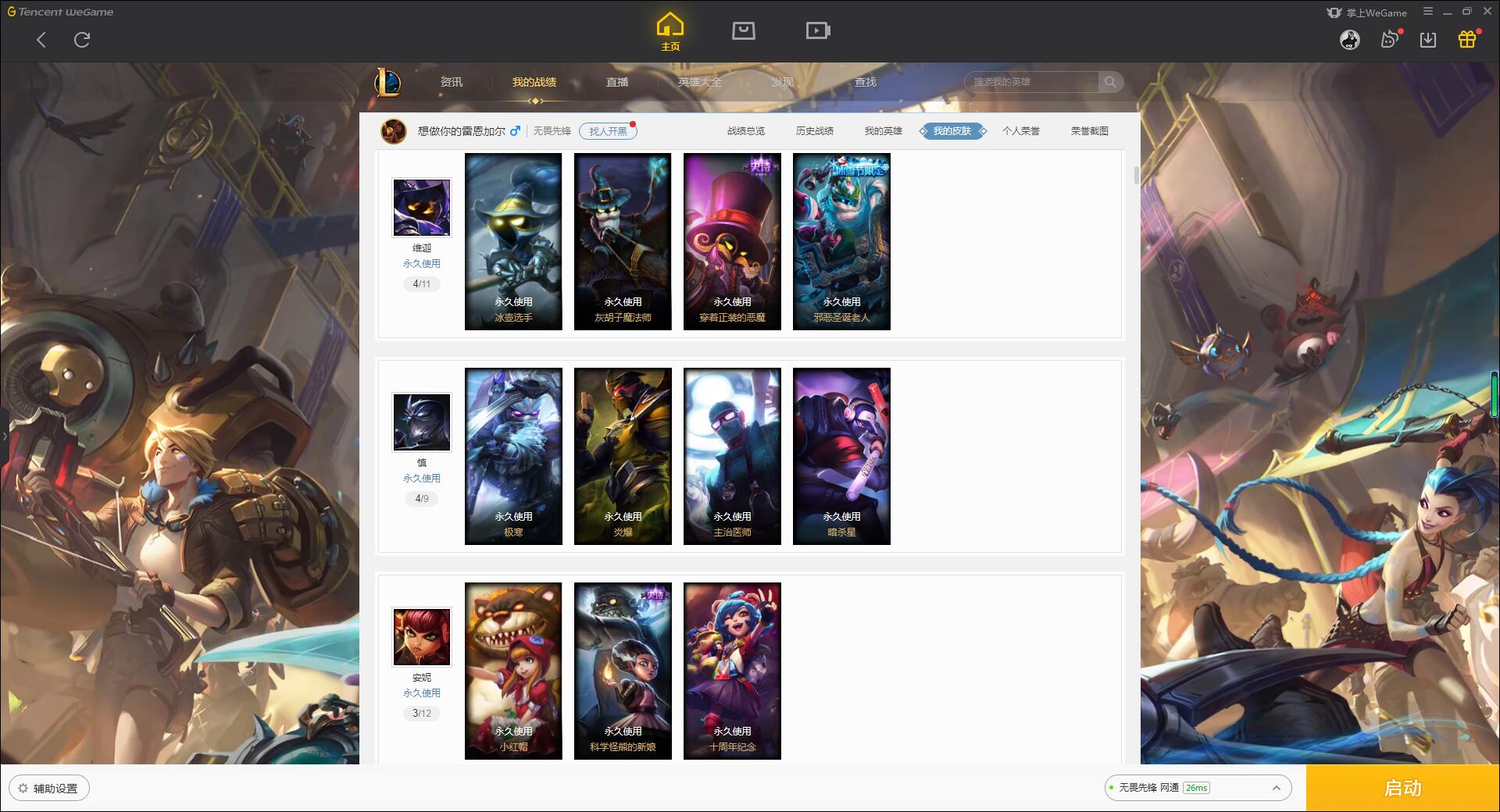Click the 4/9 skin count badge

click(422, 499)
